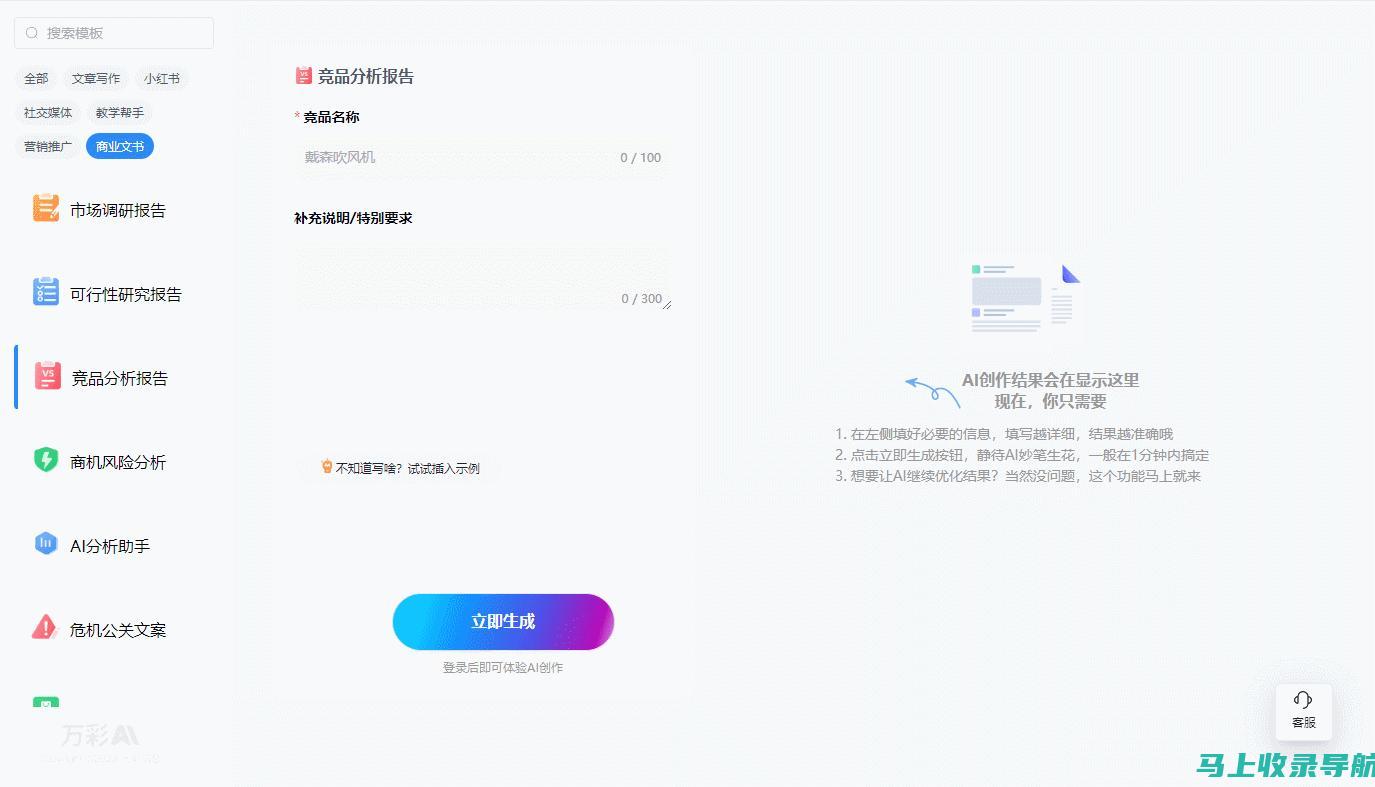Click the VS icon beside 竞品分析报告 heading
This screenshot has height=787, width=1375.
click(304, 75)
